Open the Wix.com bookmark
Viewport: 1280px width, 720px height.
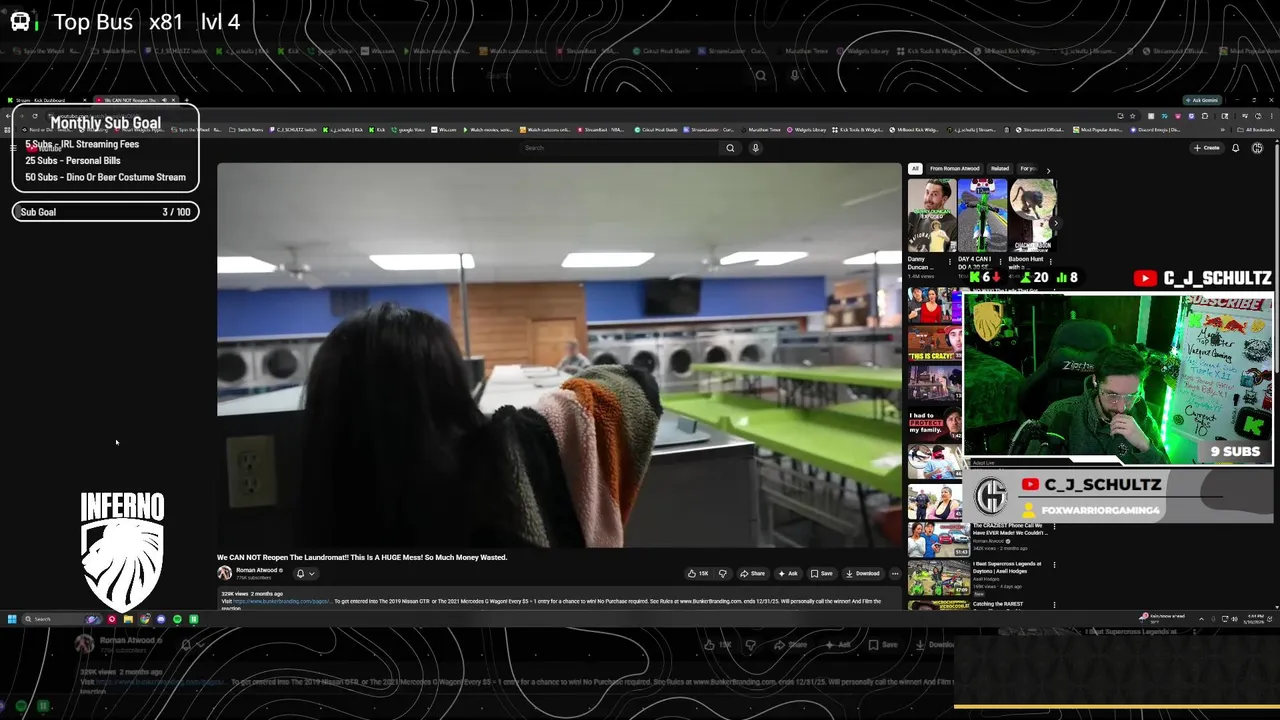coord(444,130)
